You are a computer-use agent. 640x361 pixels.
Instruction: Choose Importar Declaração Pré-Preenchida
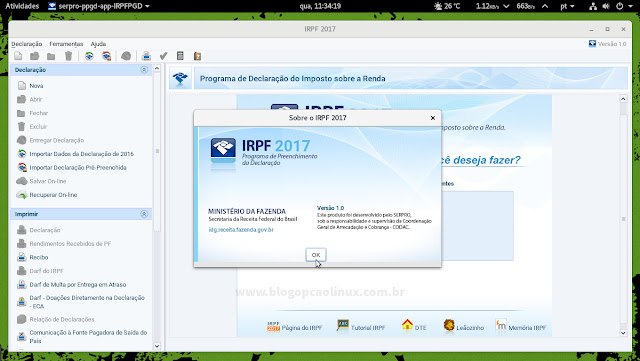pos(78,167)
